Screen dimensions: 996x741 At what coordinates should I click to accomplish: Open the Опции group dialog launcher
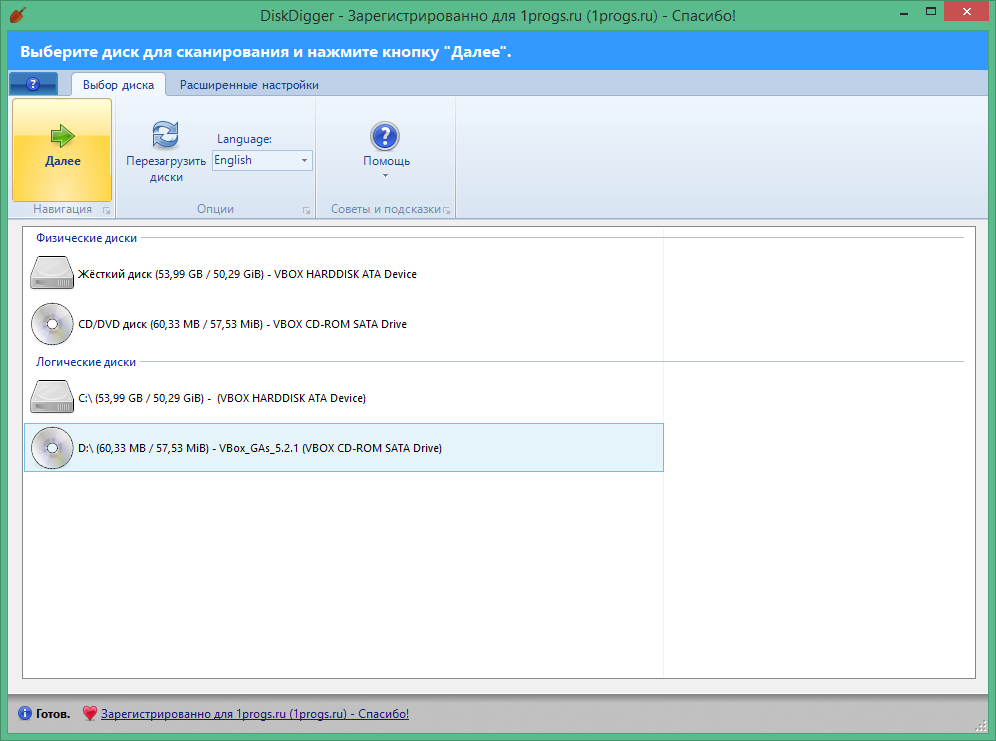click(306, 210)
